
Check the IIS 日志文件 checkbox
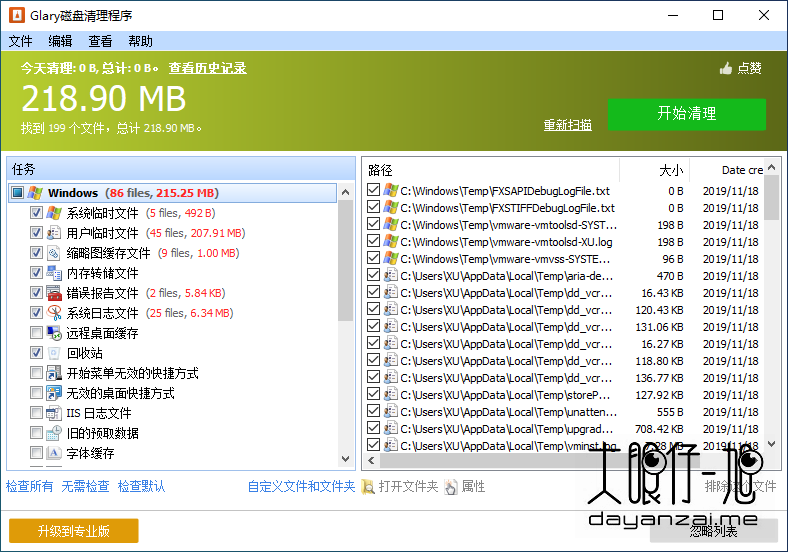point(36,413)
